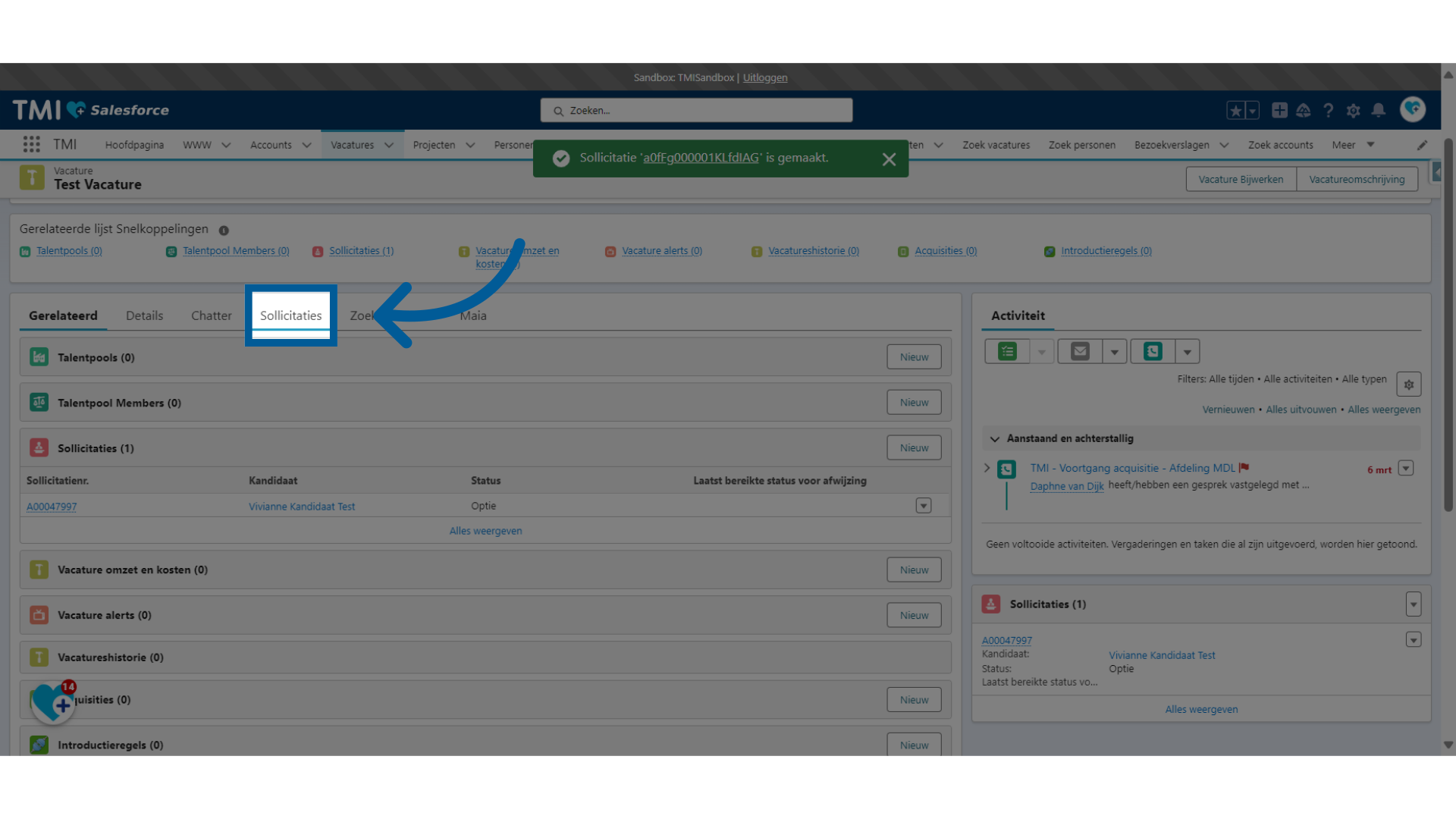
Task: Click the email icon in Activiteit panel
Action: point(1079,351)
